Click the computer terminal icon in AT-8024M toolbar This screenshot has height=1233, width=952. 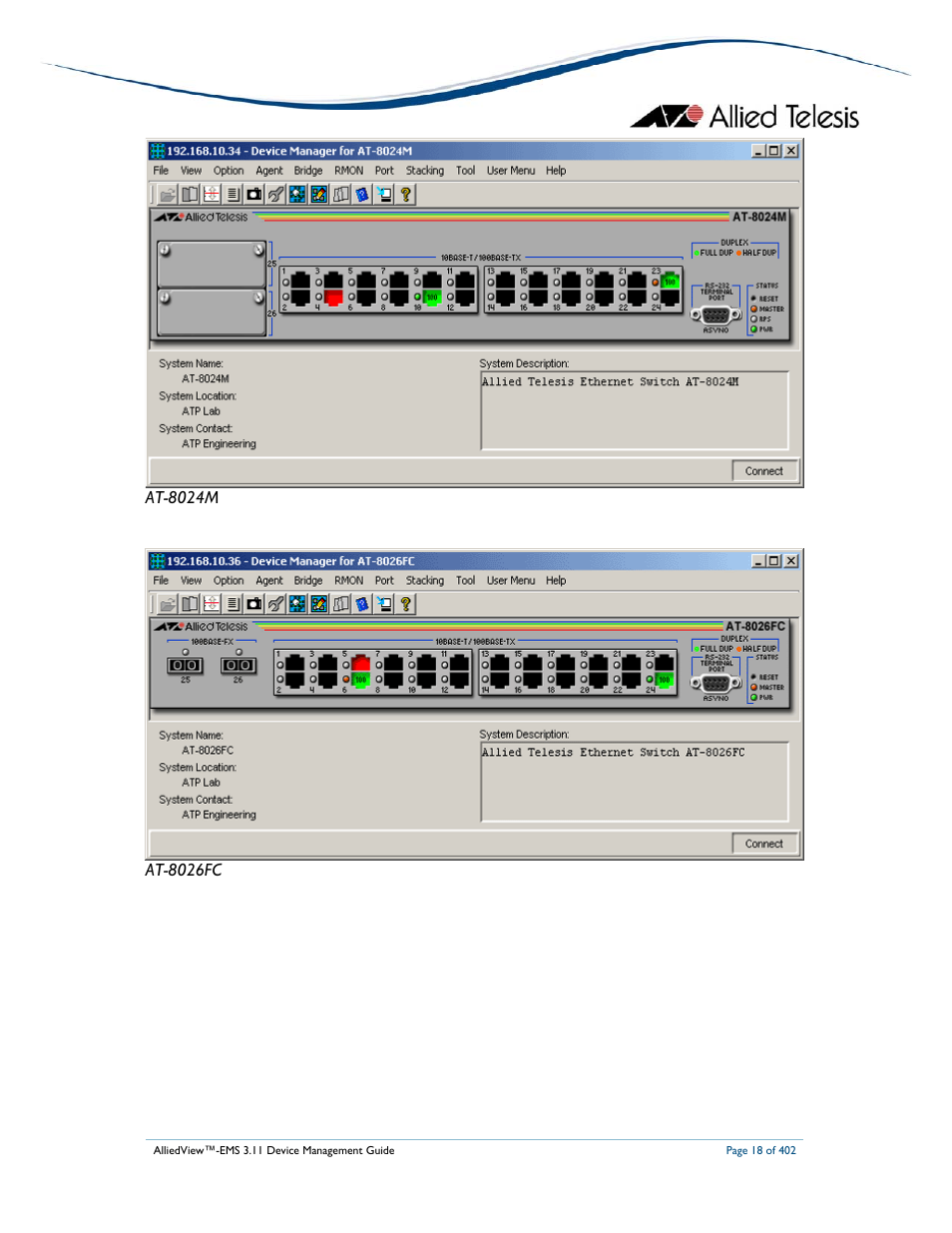(384, 195)
